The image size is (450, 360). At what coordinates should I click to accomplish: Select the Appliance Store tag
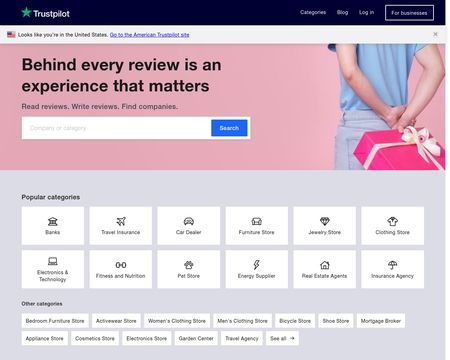(45, 338)
